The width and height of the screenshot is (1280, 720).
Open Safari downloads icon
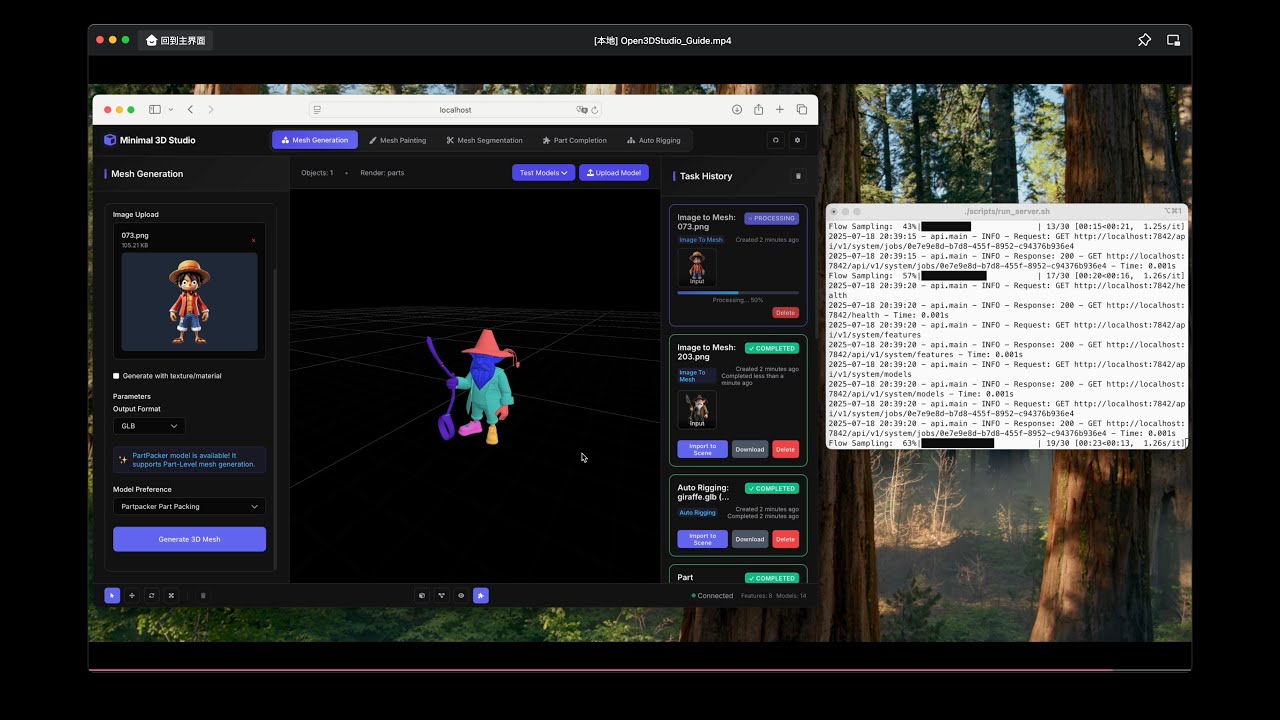(x=737, y=110)
